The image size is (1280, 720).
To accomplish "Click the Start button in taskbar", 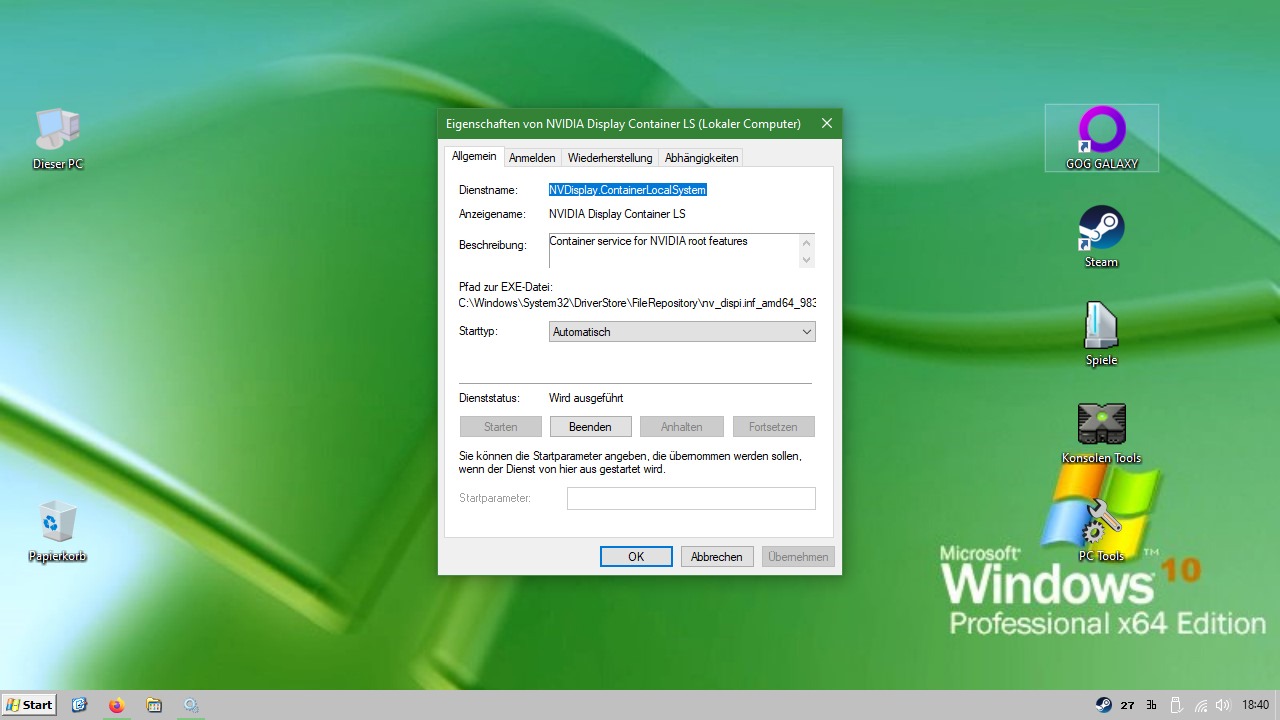I will (x=29, y=705).
